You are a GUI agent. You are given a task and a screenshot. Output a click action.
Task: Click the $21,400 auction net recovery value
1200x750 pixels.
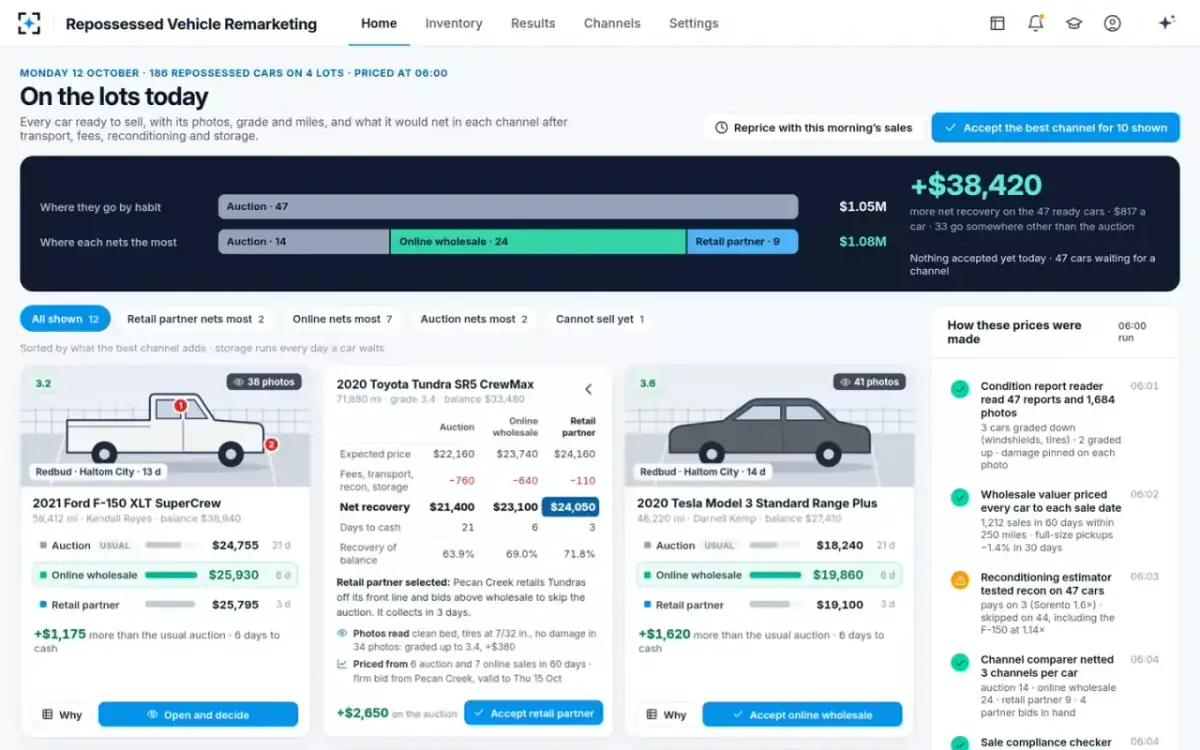451,507
